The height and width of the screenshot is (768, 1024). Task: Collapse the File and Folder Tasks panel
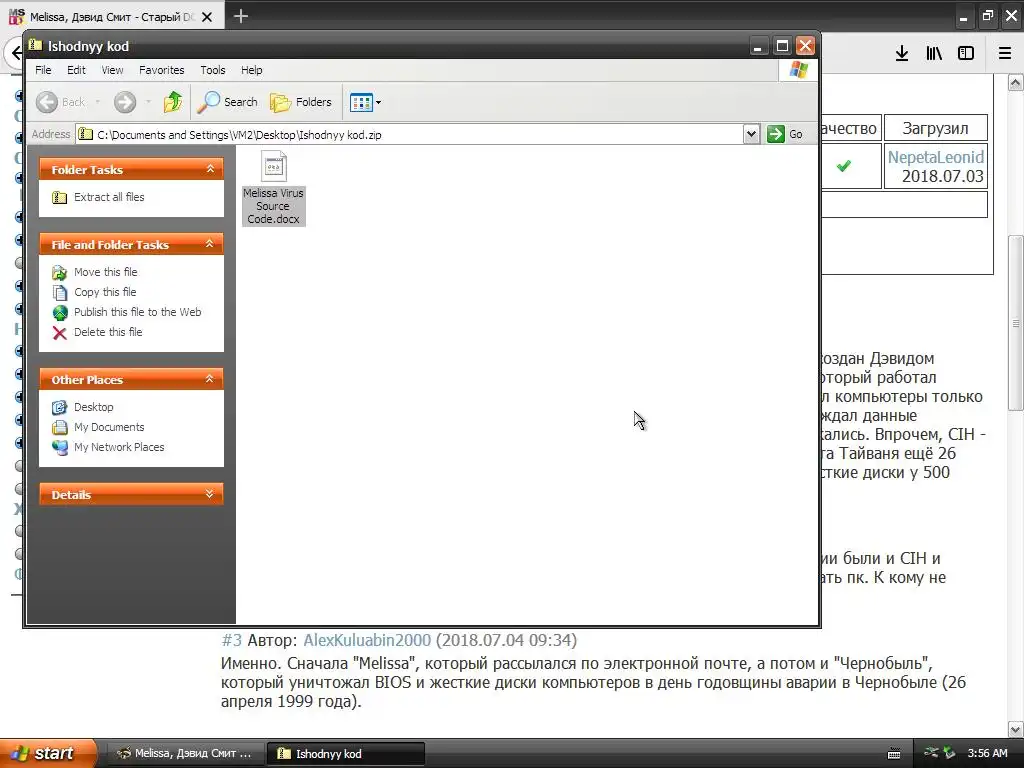210,244
